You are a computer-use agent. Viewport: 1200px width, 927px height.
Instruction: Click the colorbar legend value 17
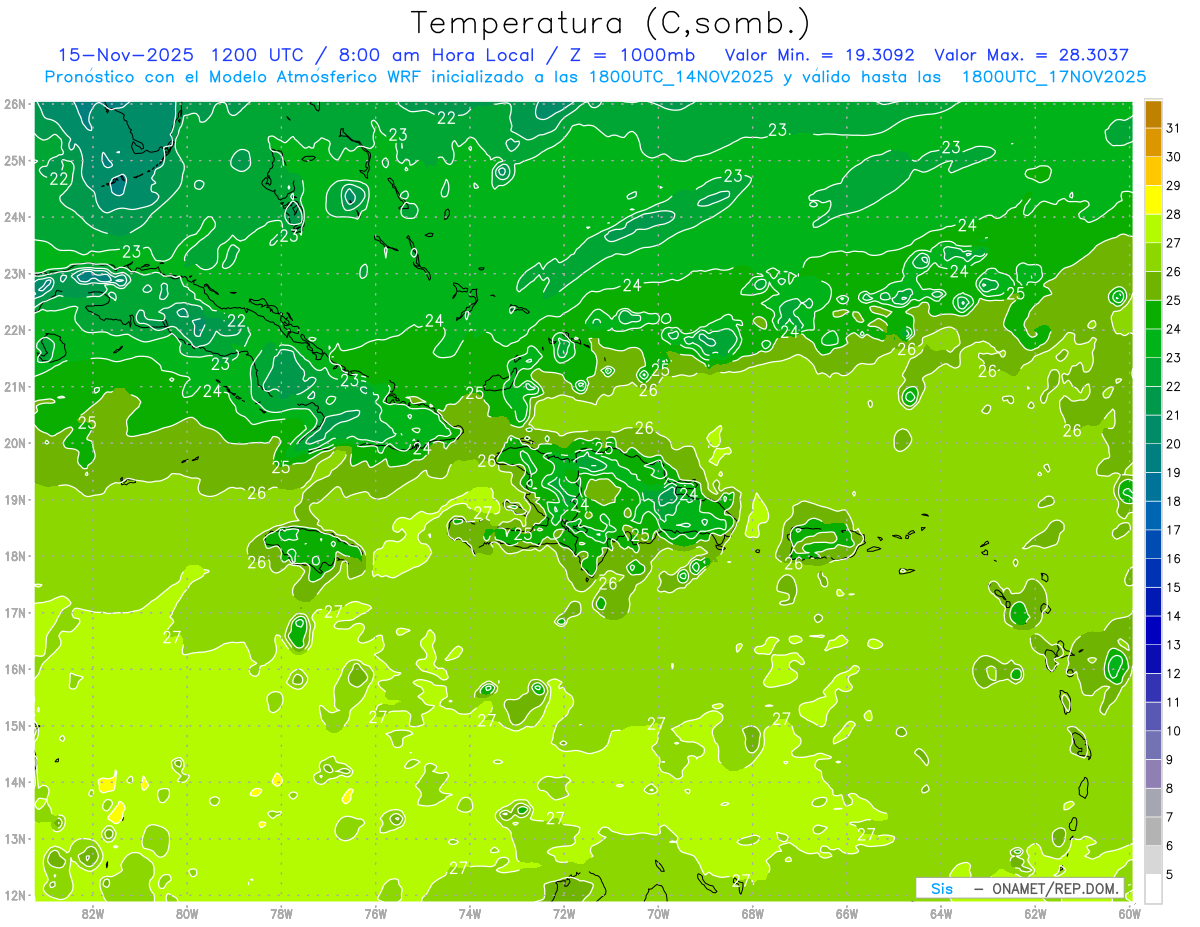(x=1173, y=529)
